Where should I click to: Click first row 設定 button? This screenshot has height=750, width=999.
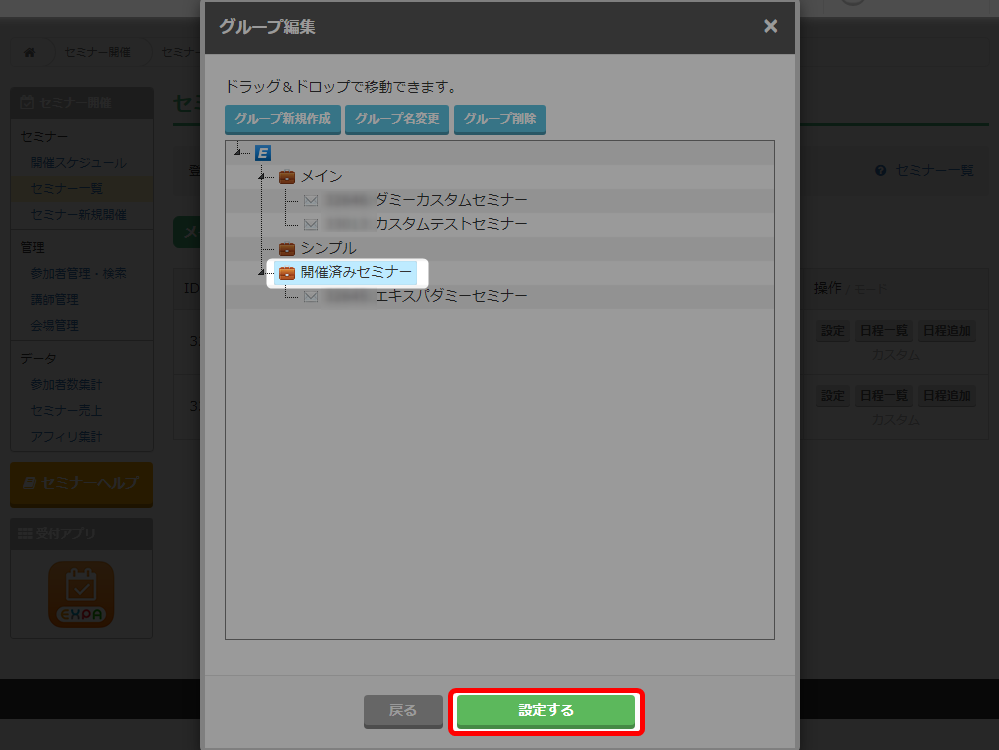click(x=833, y=331)
